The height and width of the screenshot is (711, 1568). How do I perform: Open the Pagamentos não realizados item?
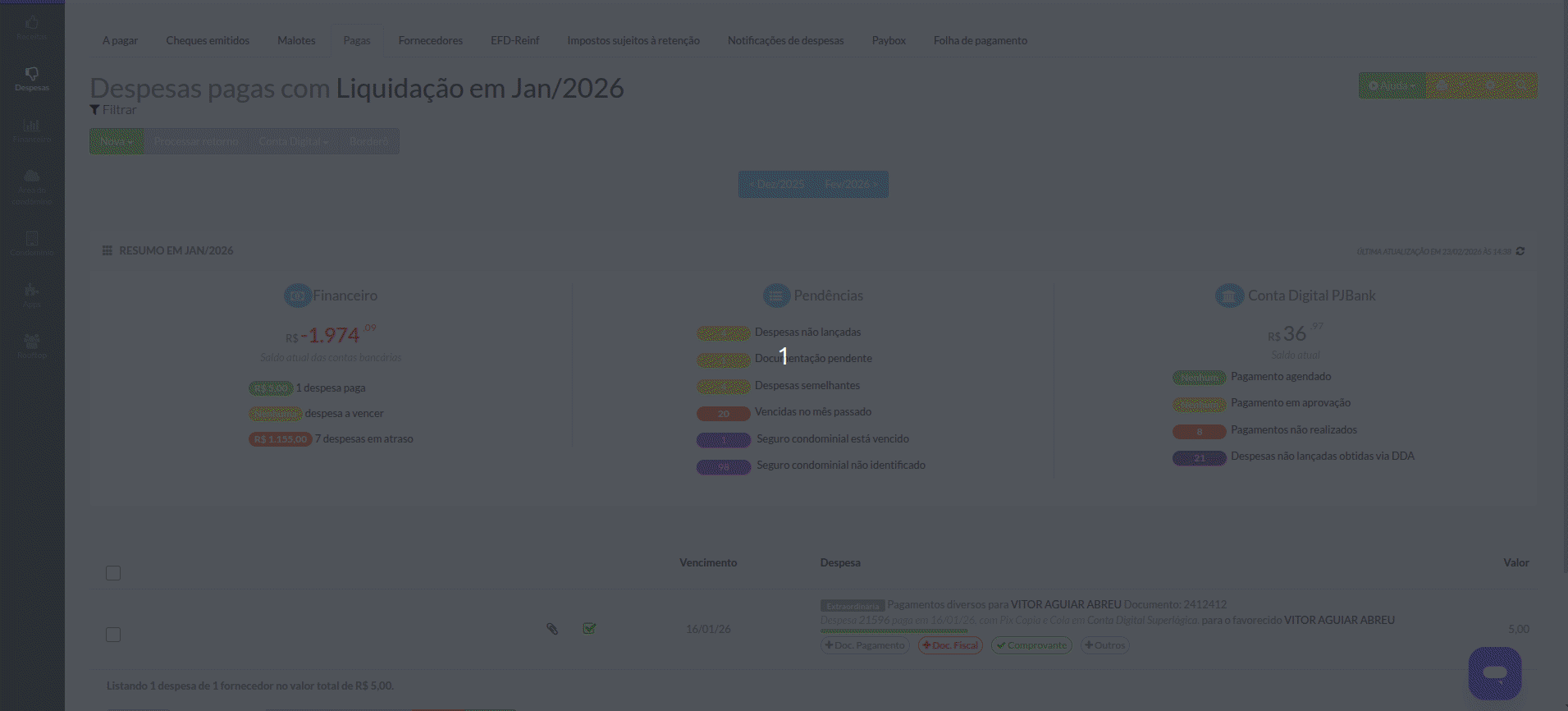click(x=1294, y=430)
